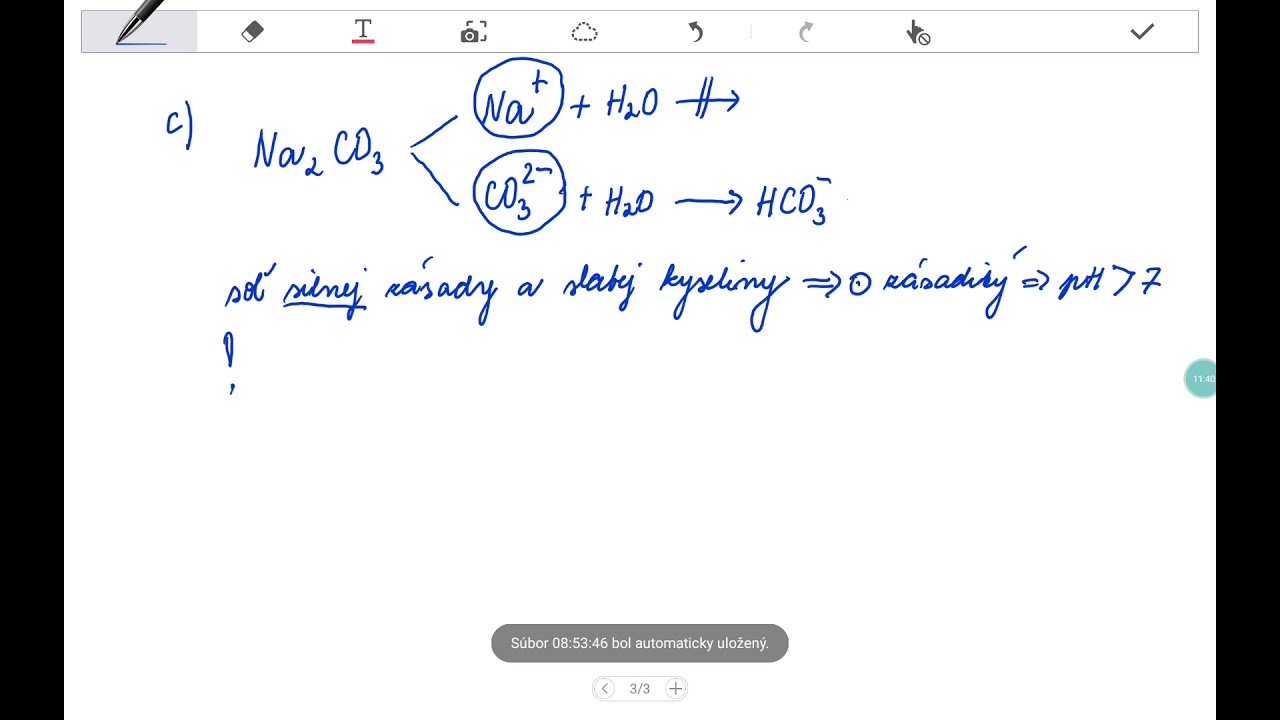1280x720 pixels.
Task: Tap the floating recording timer bubble
Action: (x=1200, y=379)
